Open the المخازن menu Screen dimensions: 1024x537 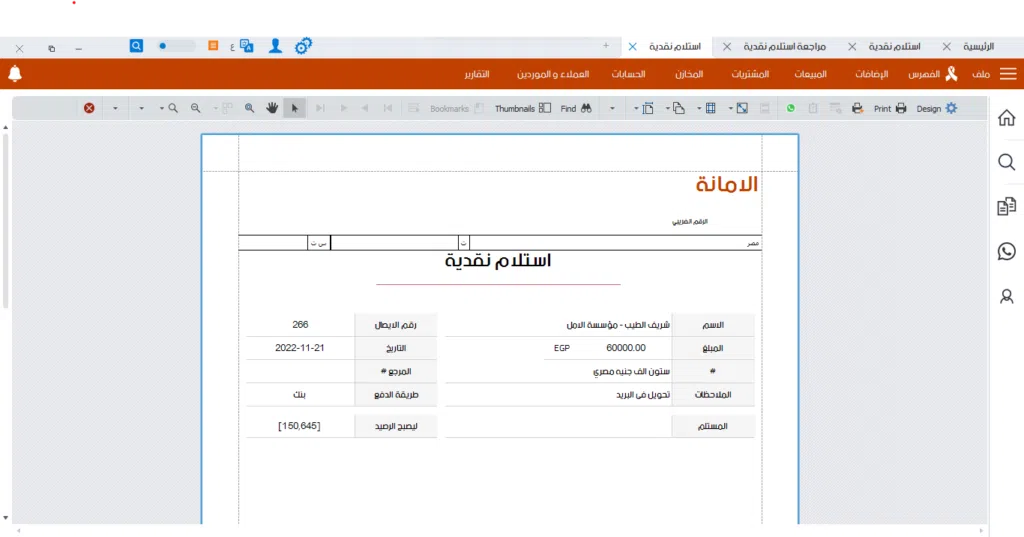(x=689, y=74)
